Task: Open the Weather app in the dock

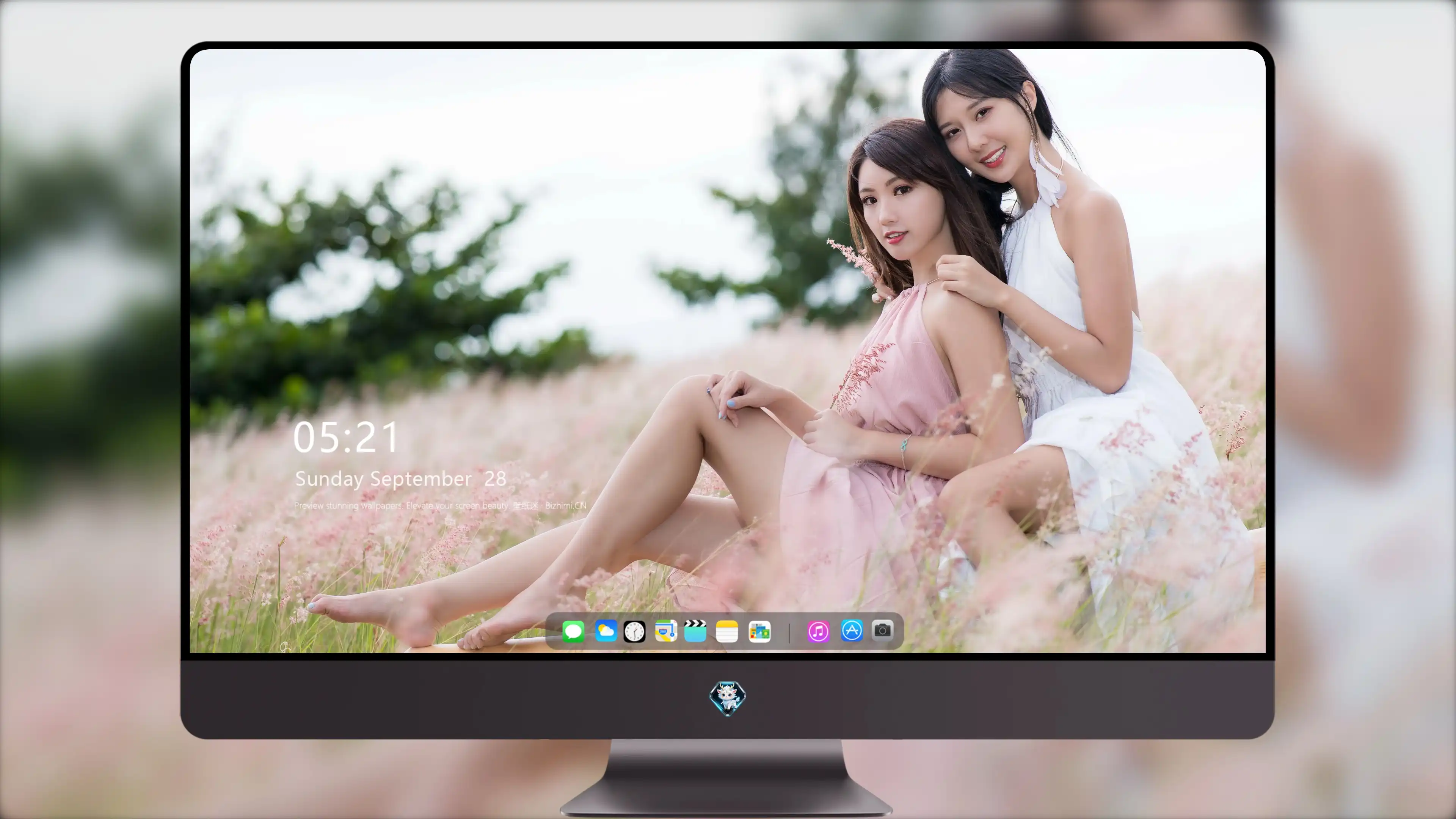Action: pyautogui.click(x=606, y=631)
